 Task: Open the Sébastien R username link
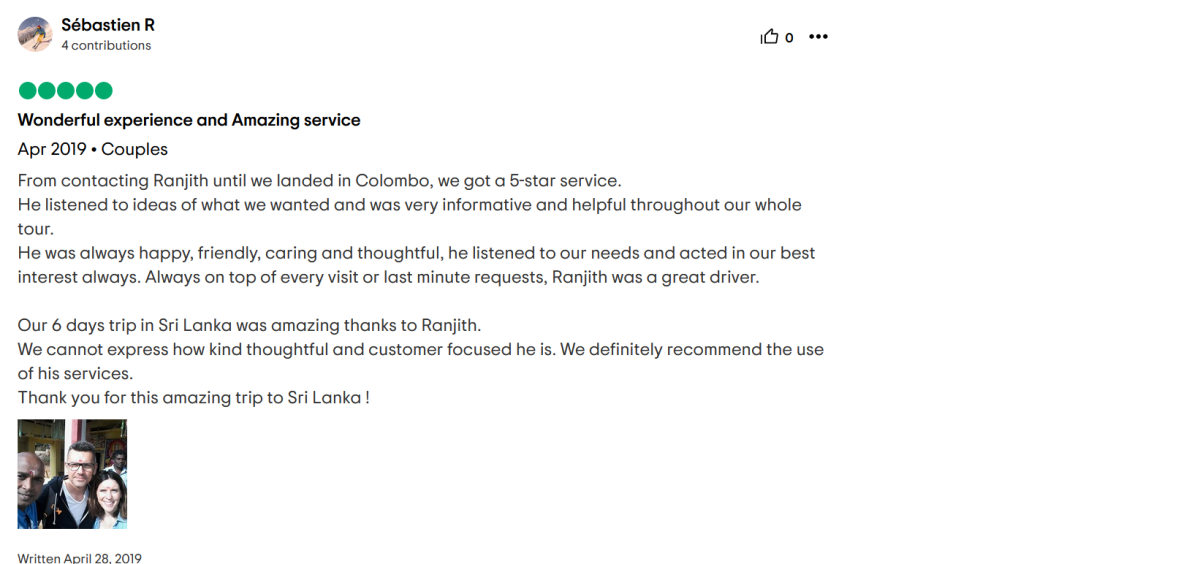pos(108,25)
